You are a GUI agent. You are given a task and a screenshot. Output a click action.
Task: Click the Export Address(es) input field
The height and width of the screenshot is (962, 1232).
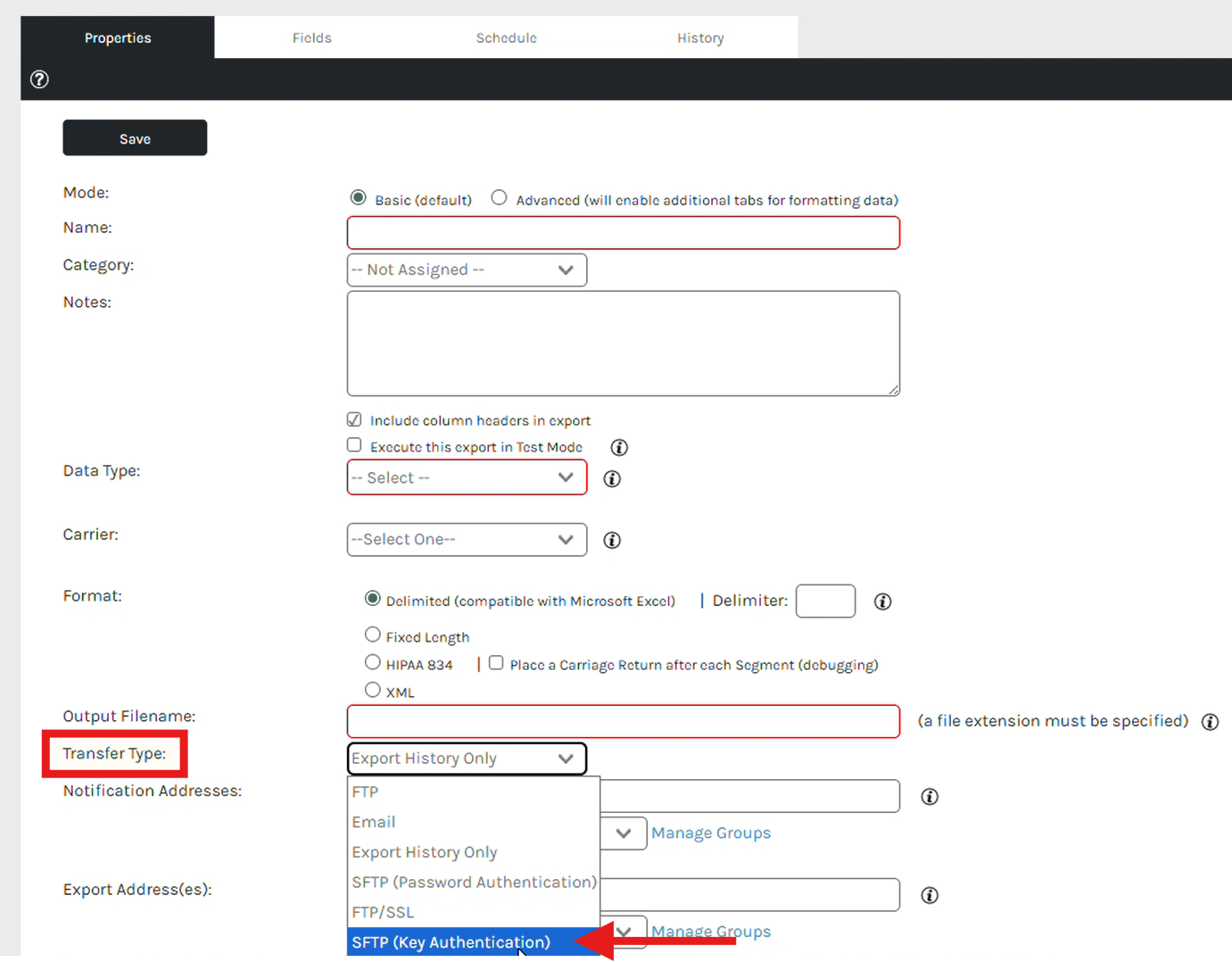tap(750, 895)
